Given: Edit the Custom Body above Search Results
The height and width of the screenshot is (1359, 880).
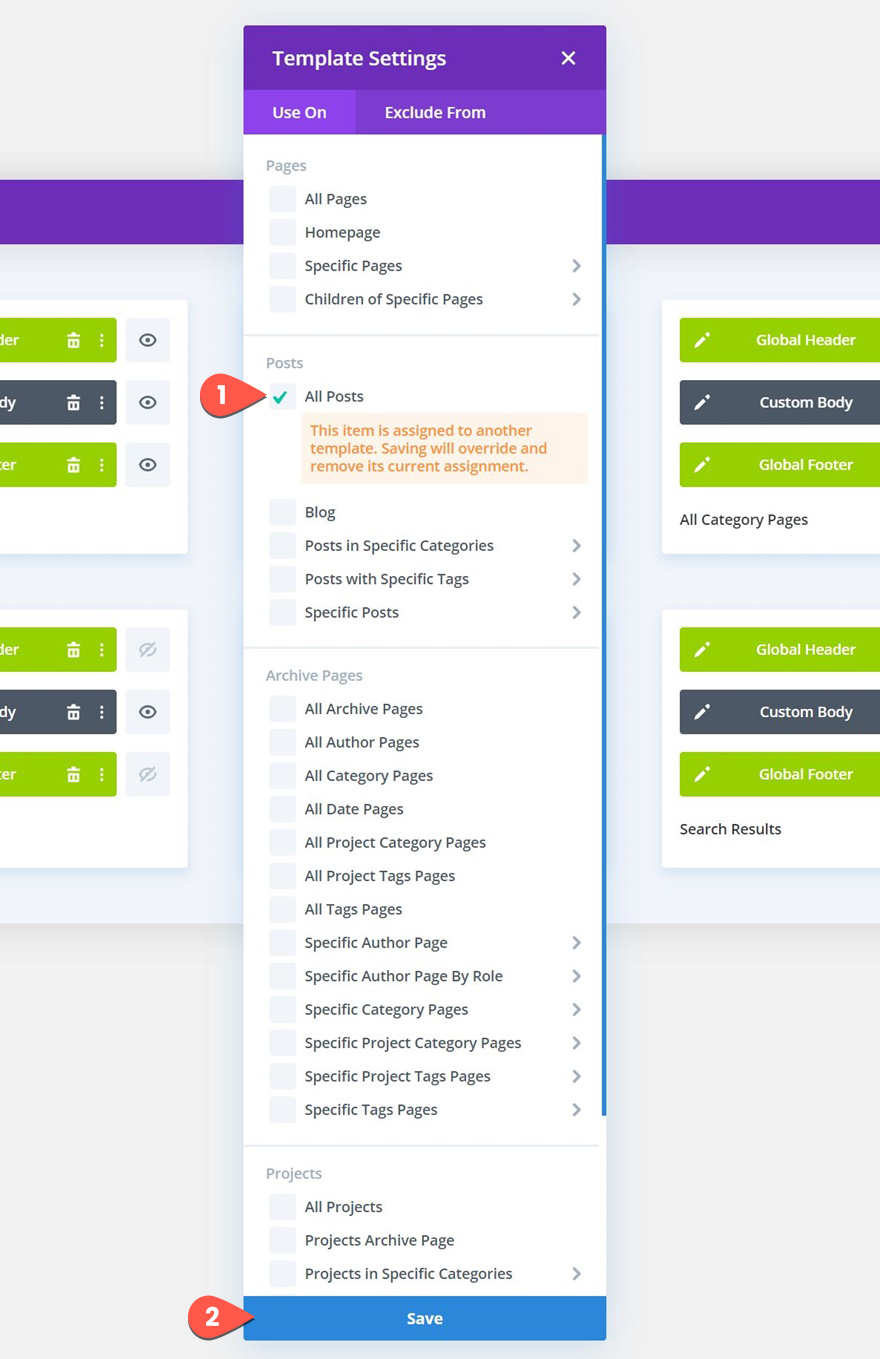Looking at the screenshot, I should [702, 712].
